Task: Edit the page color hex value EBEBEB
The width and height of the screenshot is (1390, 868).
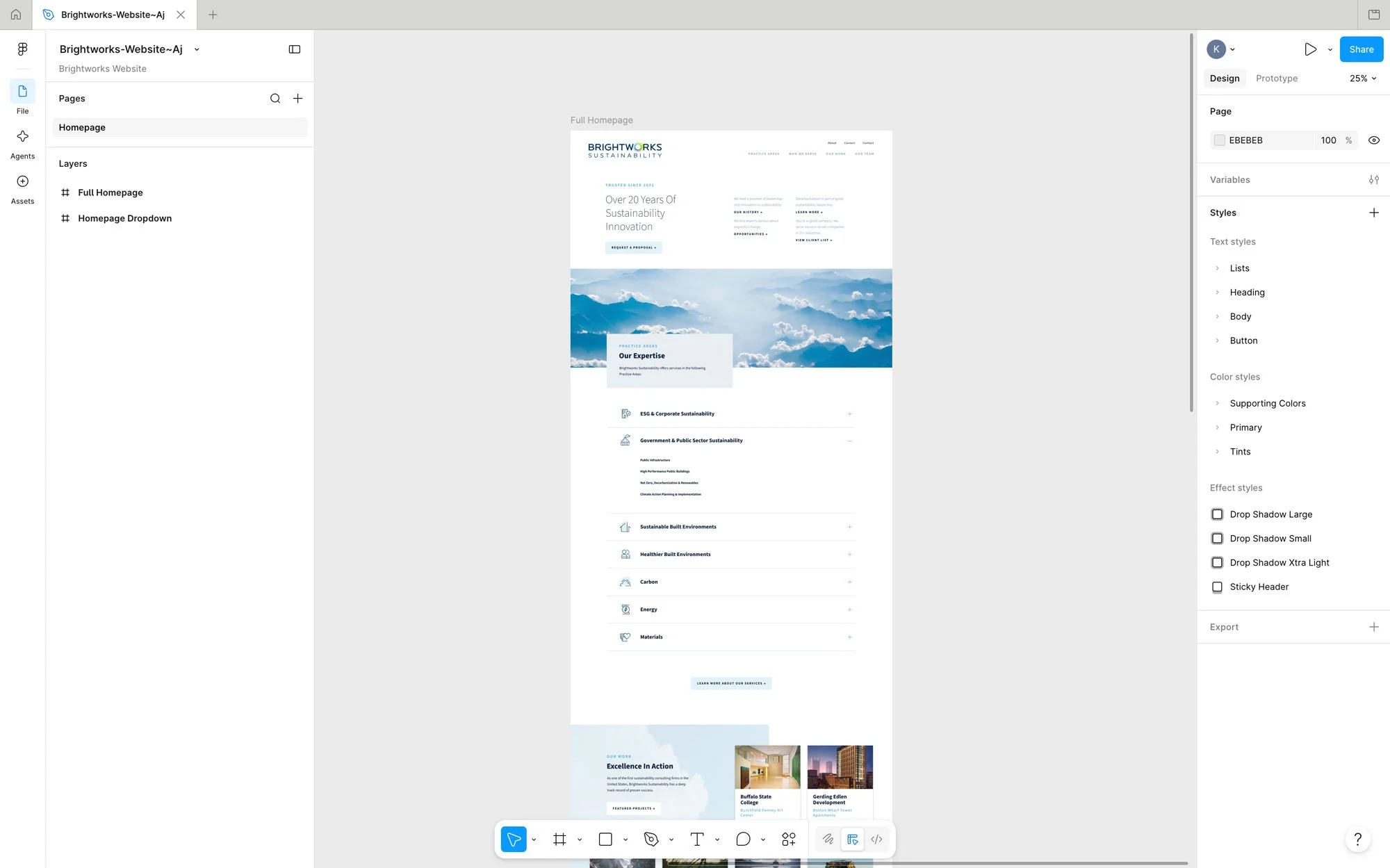Action: [1246, 140]
